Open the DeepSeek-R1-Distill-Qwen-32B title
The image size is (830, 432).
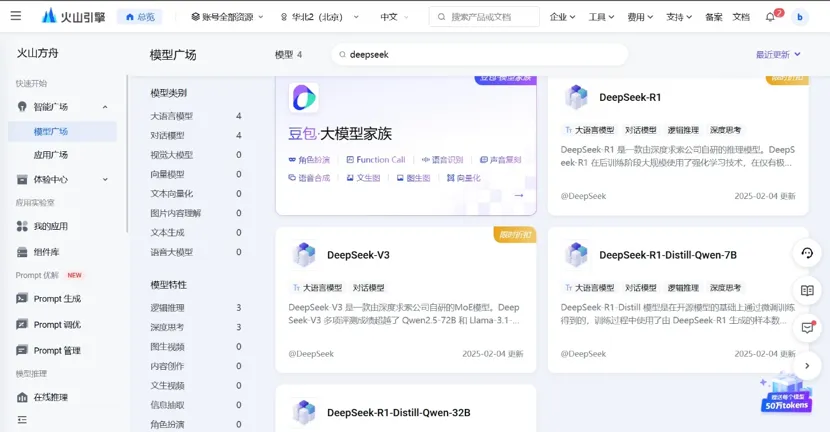[x=399, y=412]
